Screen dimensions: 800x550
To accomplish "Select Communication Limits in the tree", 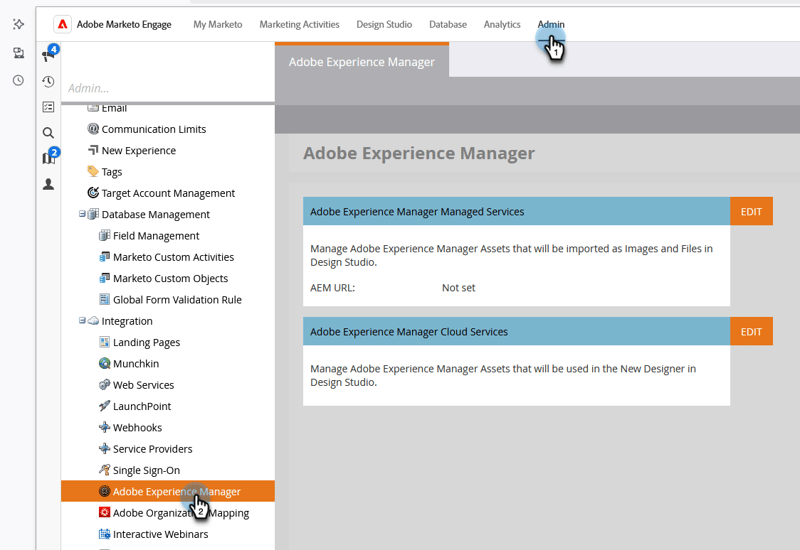I will pos(154,129).
